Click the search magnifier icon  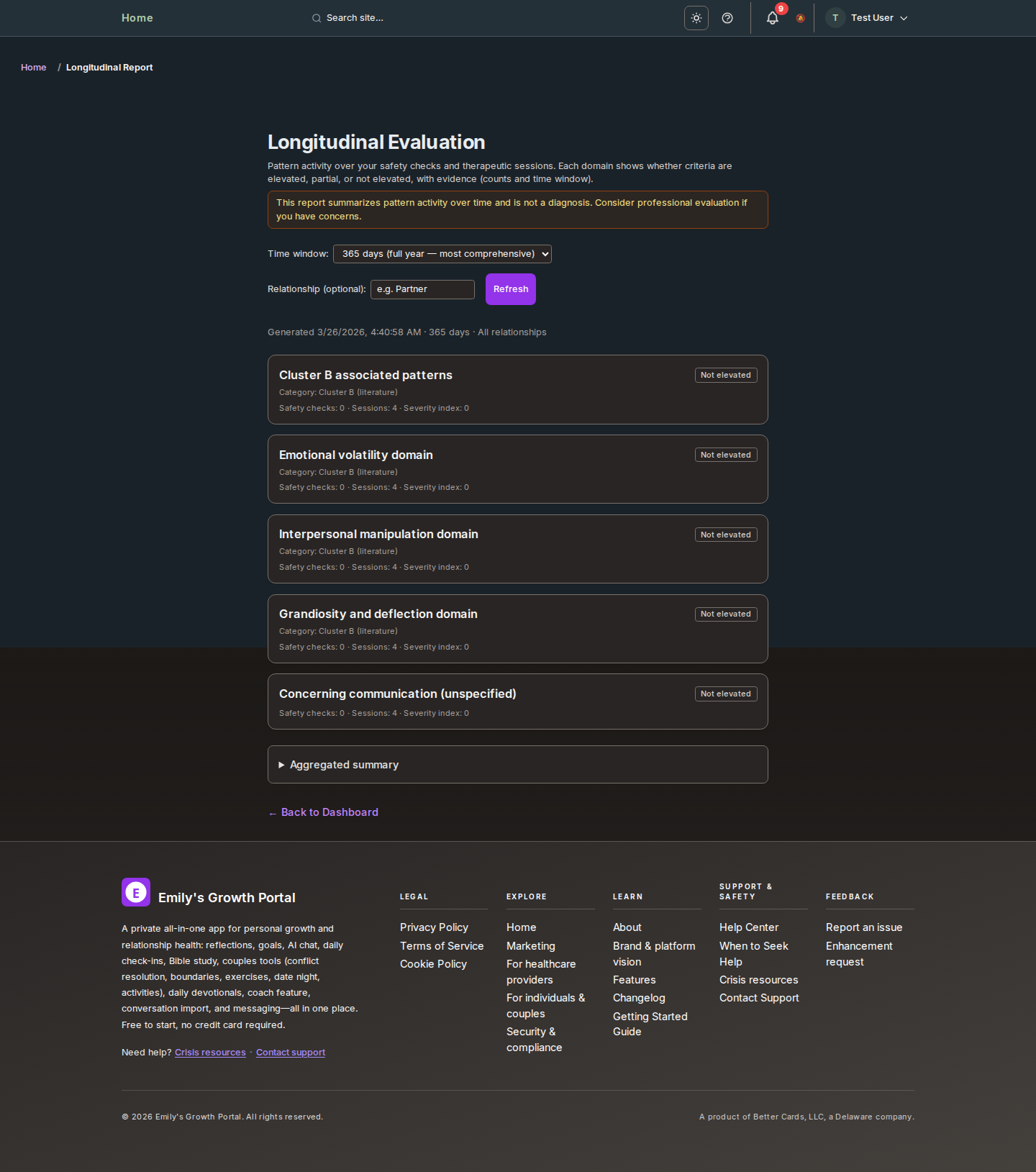coord(317,18)
